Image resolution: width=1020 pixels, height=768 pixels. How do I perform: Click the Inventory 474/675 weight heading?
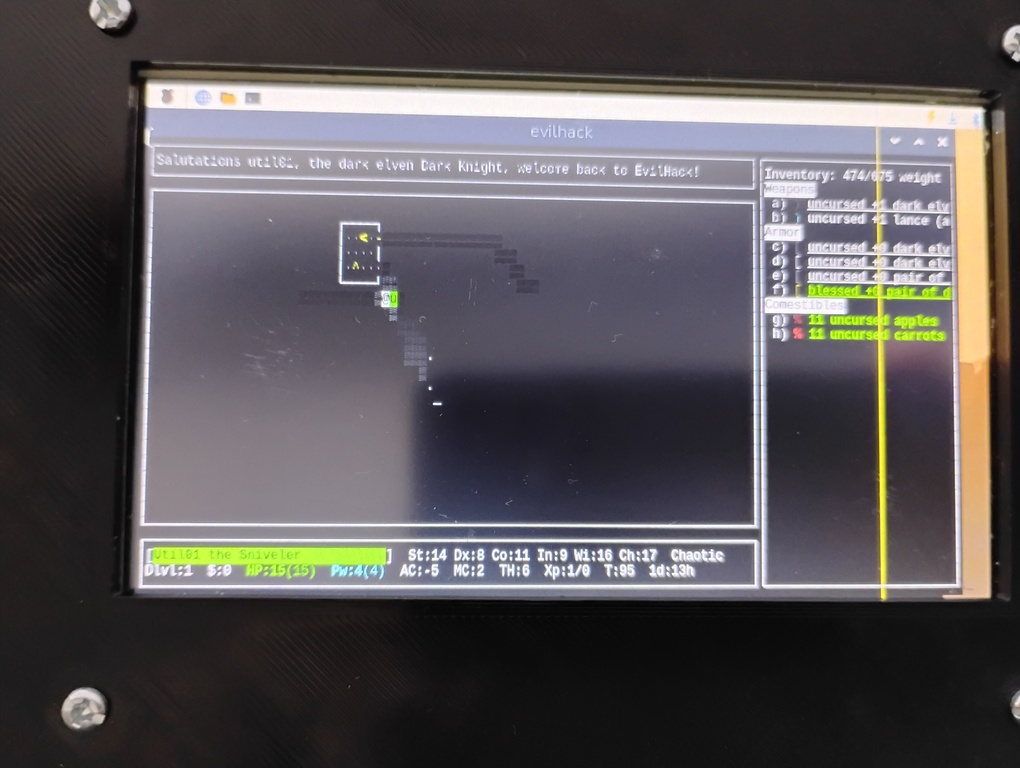click(x=853, y=175)
